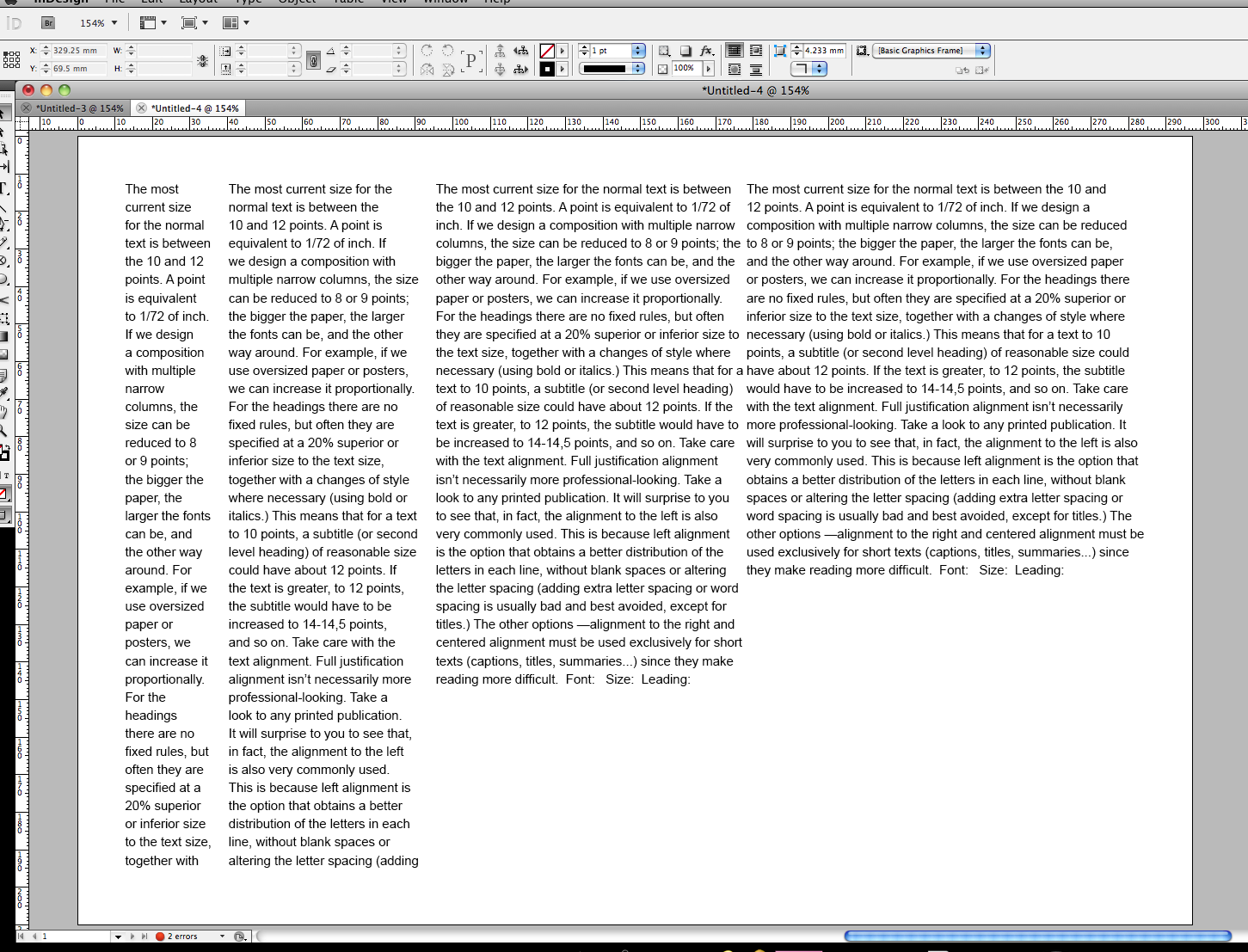Go to previous page in status bar

point(34,937)
